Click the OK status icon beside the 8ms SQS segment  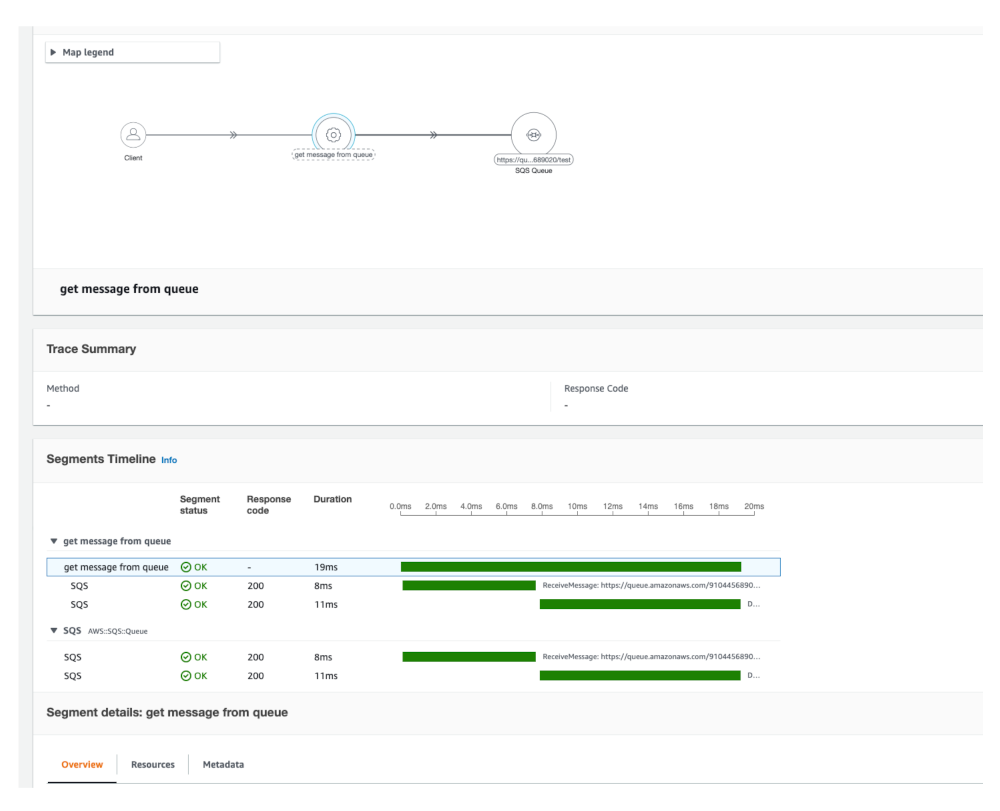point(186,585)
